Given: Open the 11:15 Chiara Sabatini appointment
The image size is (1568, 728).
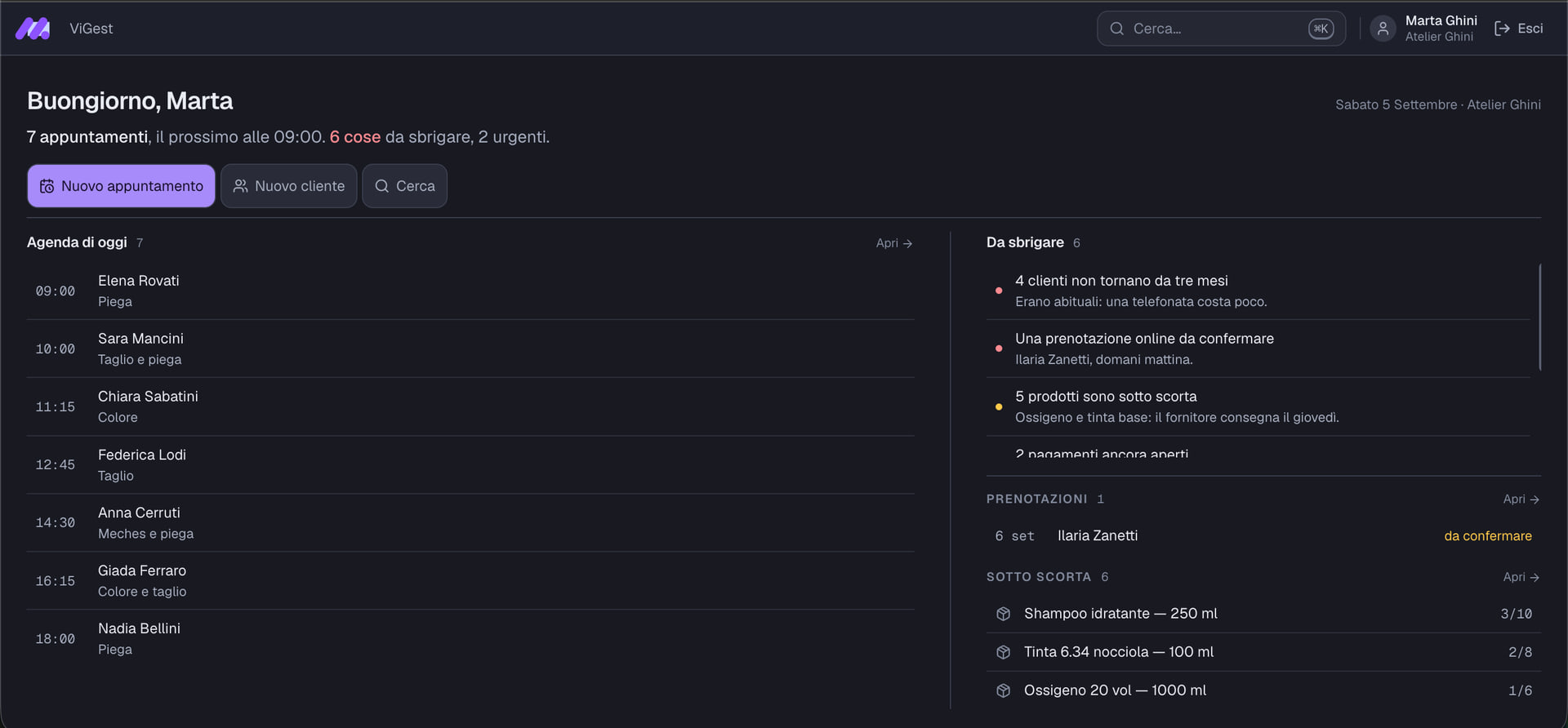Looking at the screenshot, I should pyautogui.click(x=470, y=406).
